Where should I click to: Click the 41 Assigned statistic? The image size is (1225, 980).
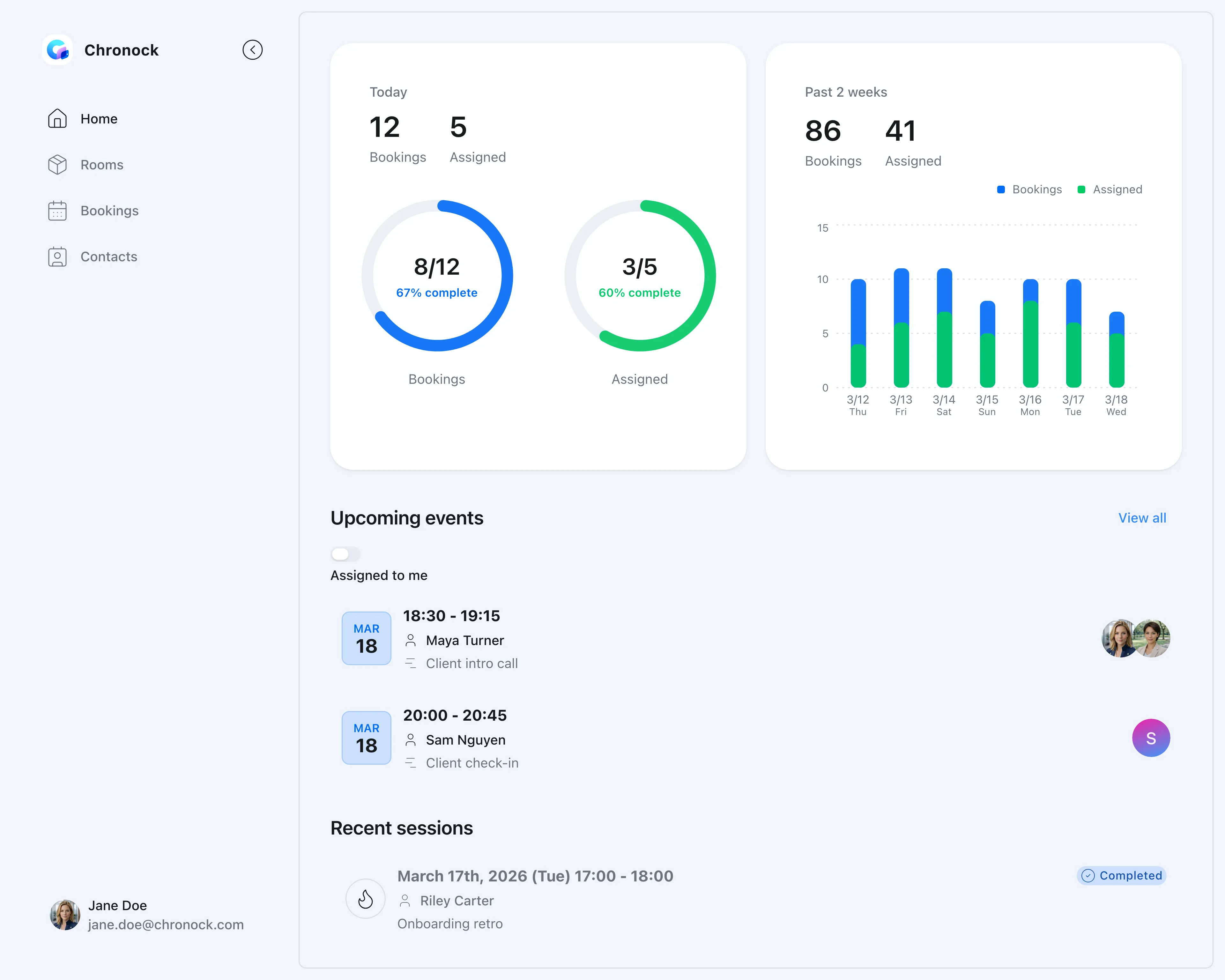(x=913, y=143)
